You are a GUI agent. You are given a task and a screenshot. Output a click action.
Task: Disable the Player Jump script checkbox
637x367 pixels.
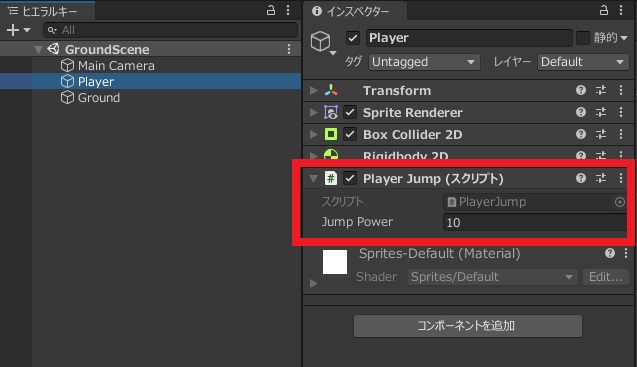pos(350,178)
